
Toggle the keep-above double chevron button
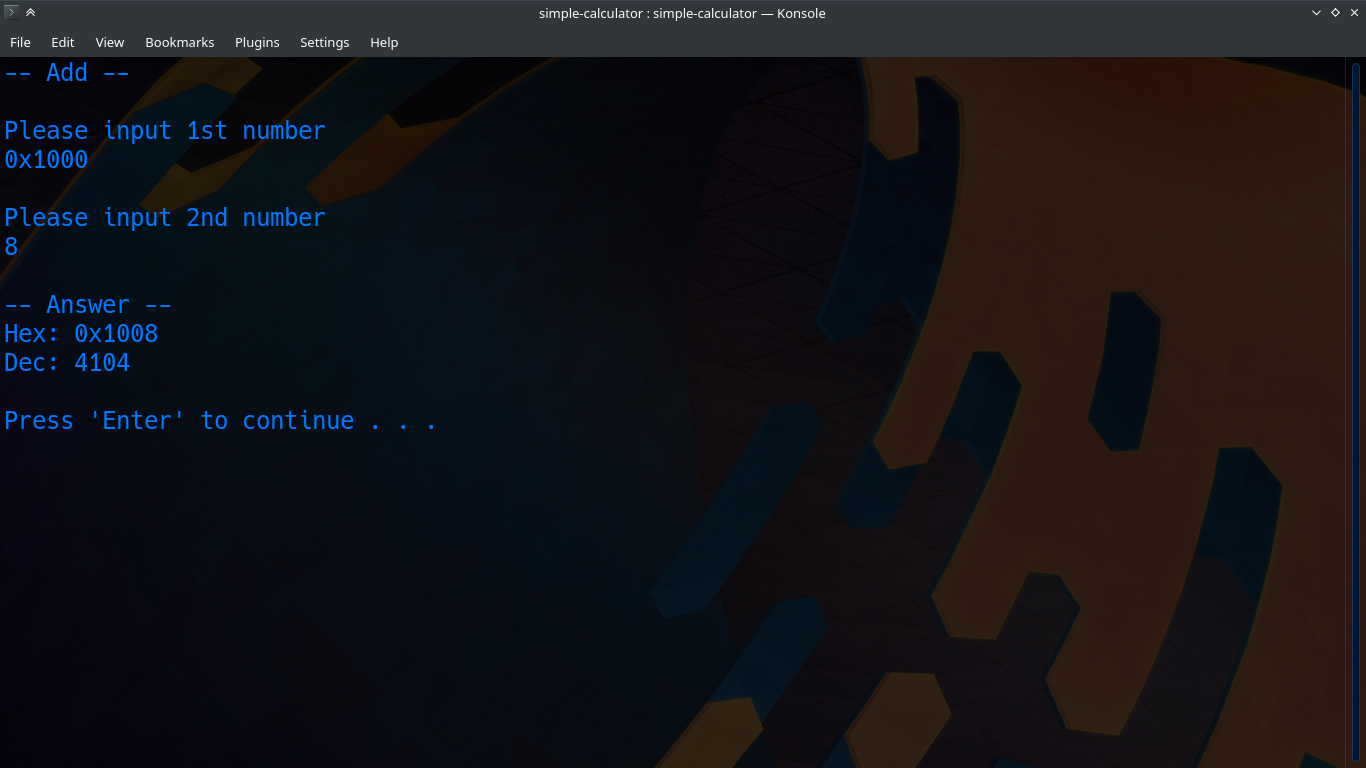(x=31, y=13)
